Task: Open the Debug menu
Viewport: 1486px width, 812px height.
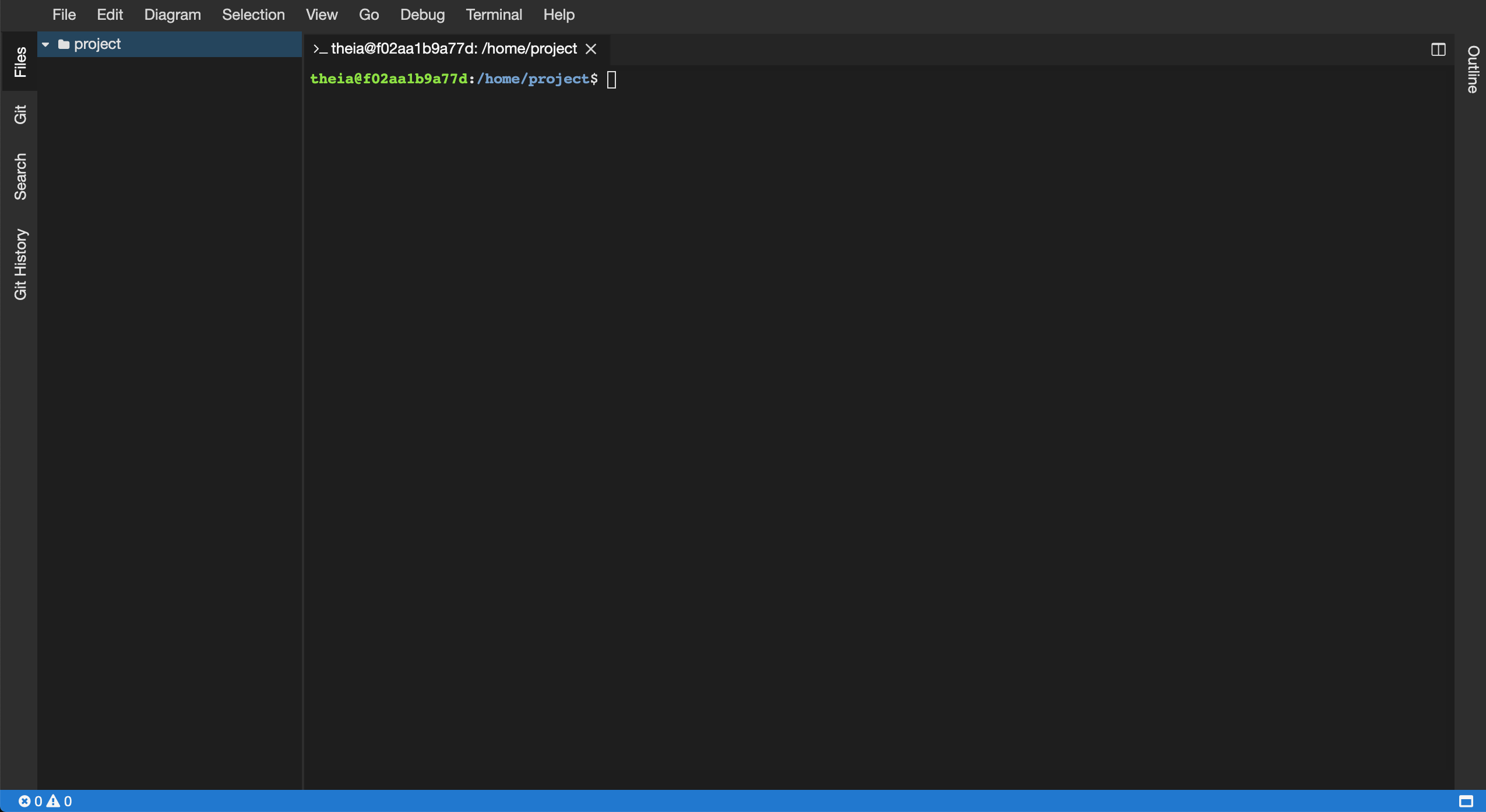Action: pyautogui.click(x=422, y=15)
